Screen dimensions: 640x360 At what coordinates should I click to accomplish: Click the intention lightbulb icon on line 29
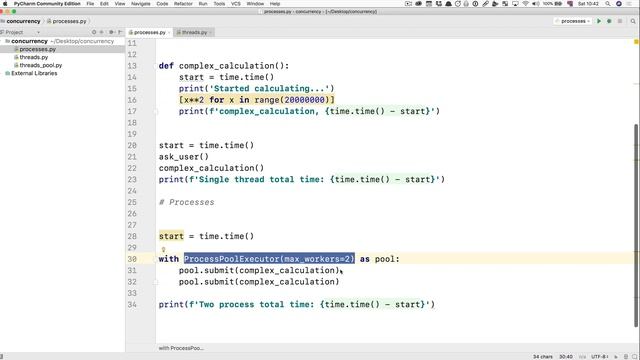[163, 249]
